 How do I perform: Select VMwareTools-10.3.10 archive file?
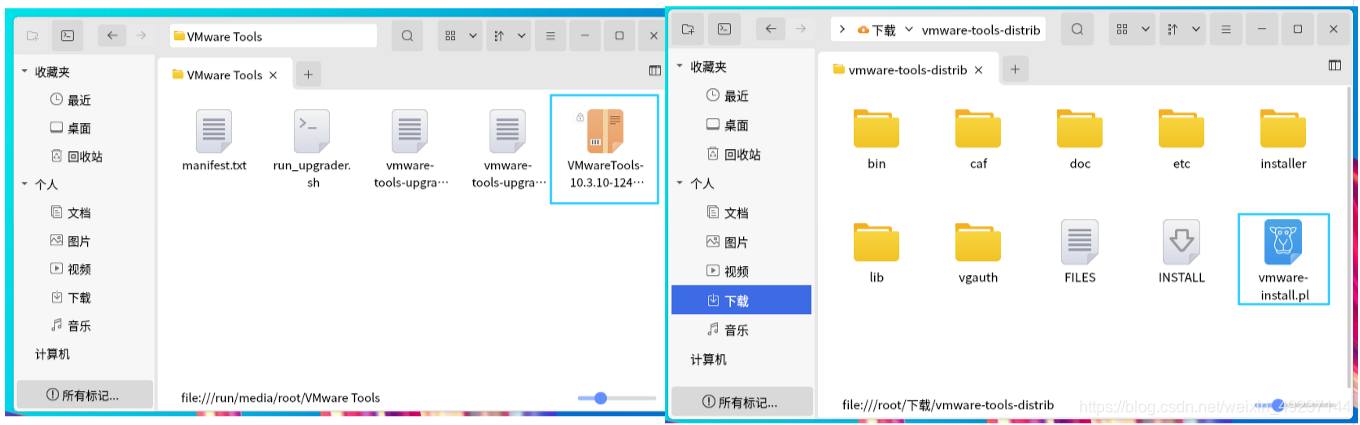coord(605,149)
